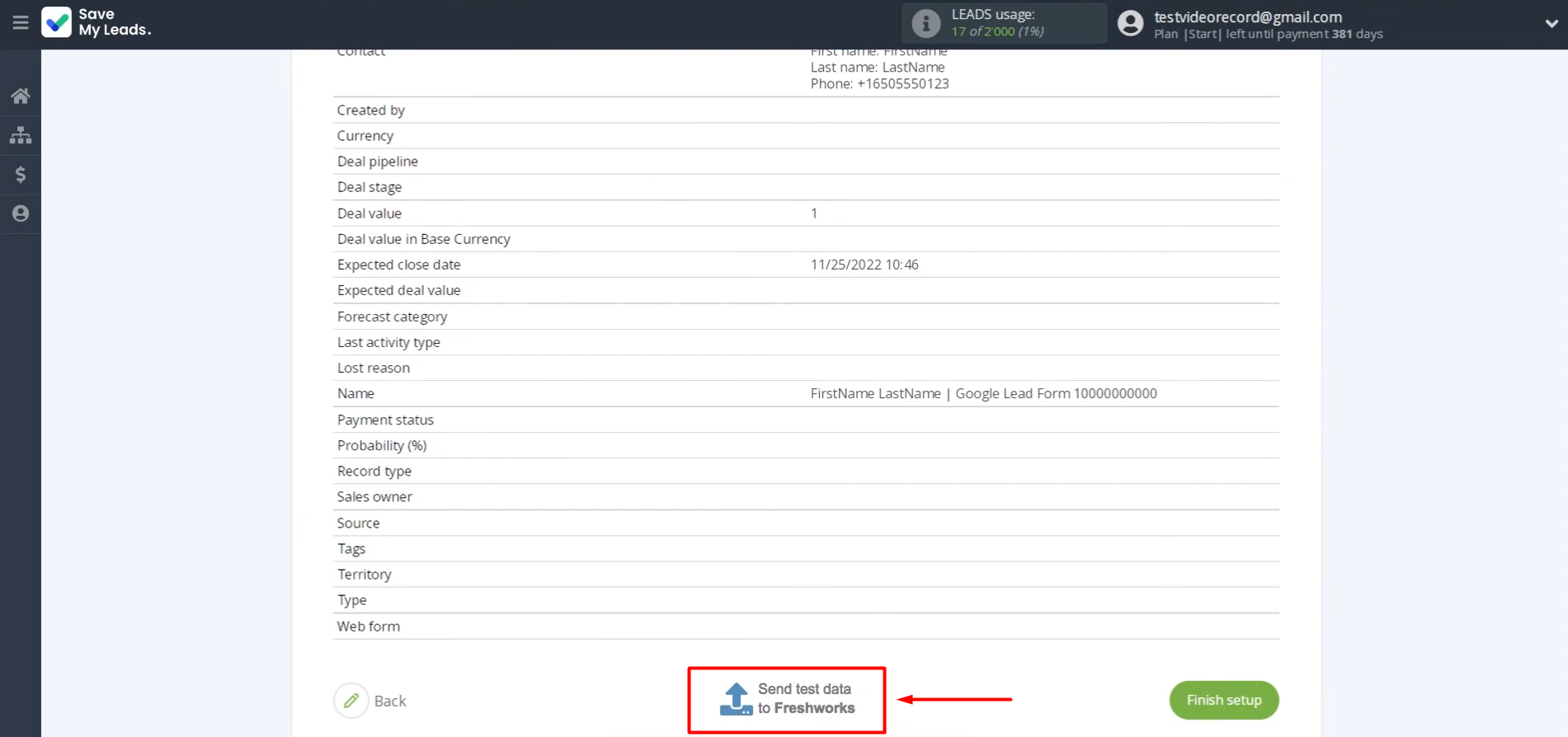Click the Phone: +16505550123 contact value
Viewport: 1568px width, 737px height.
tap(879, 83)
